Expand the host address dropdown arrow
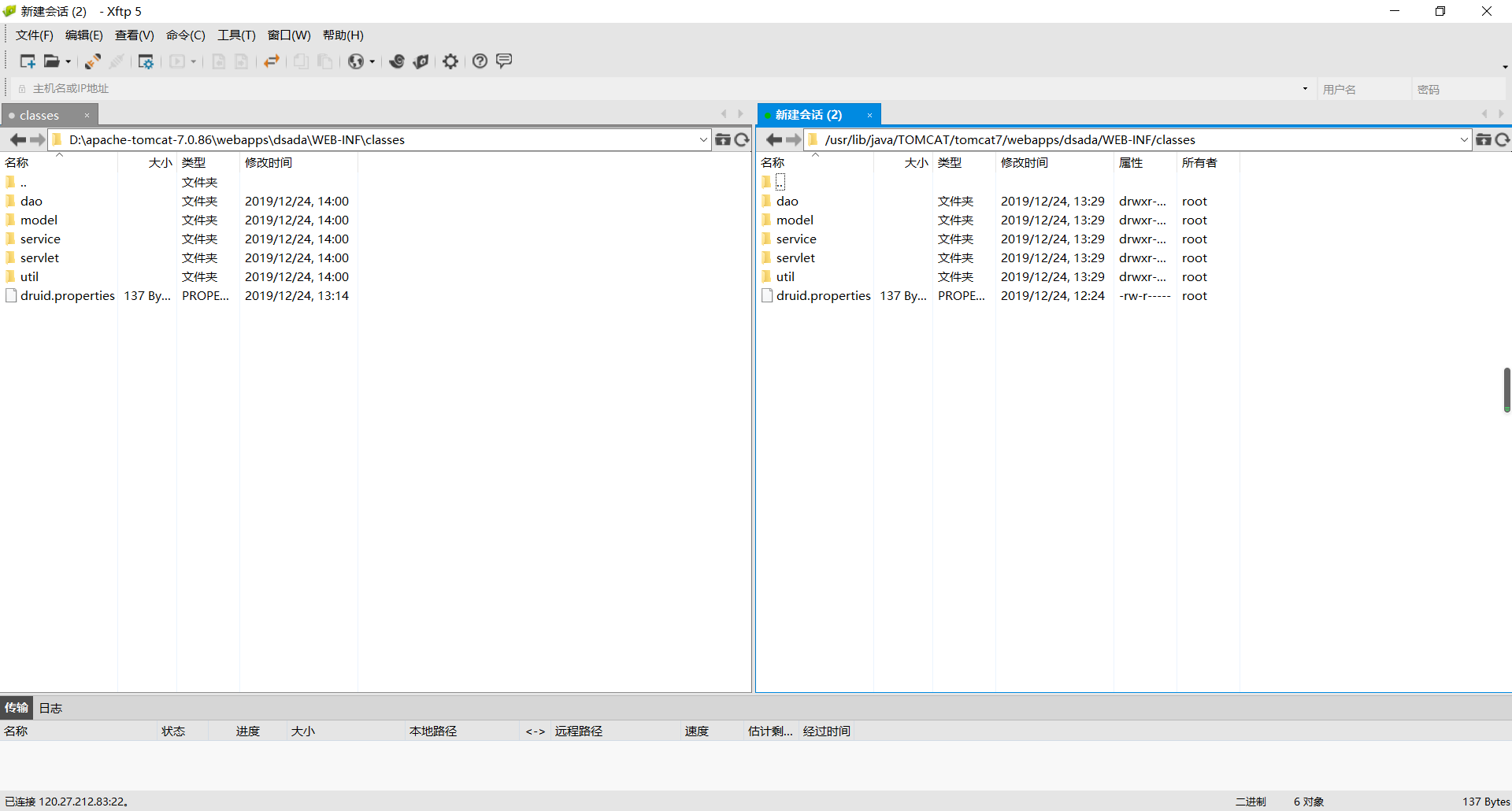Screen dimensions: 1512x811 1305,89
